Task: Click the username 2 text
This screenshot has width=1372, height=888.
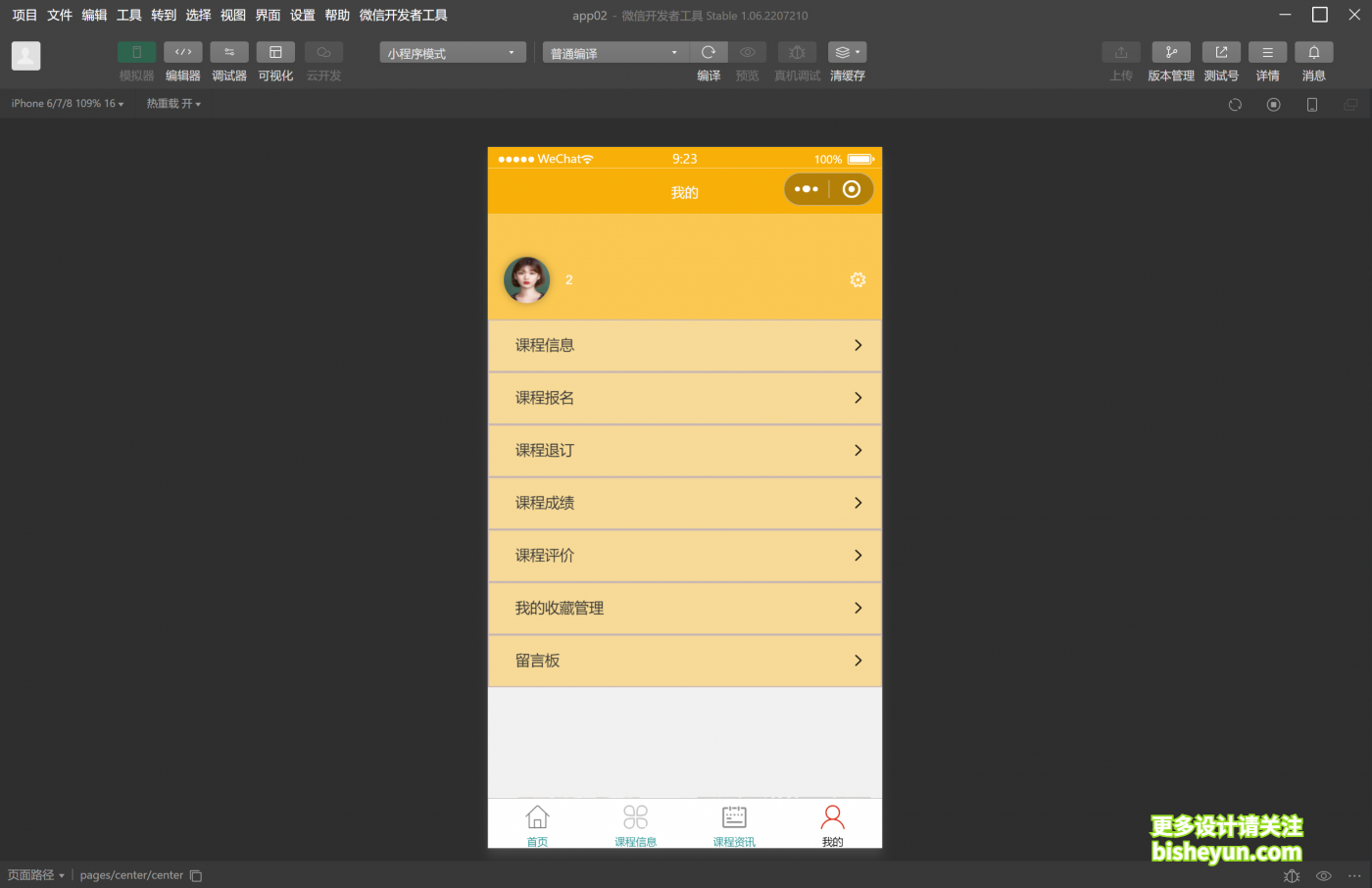Action: 568,280
